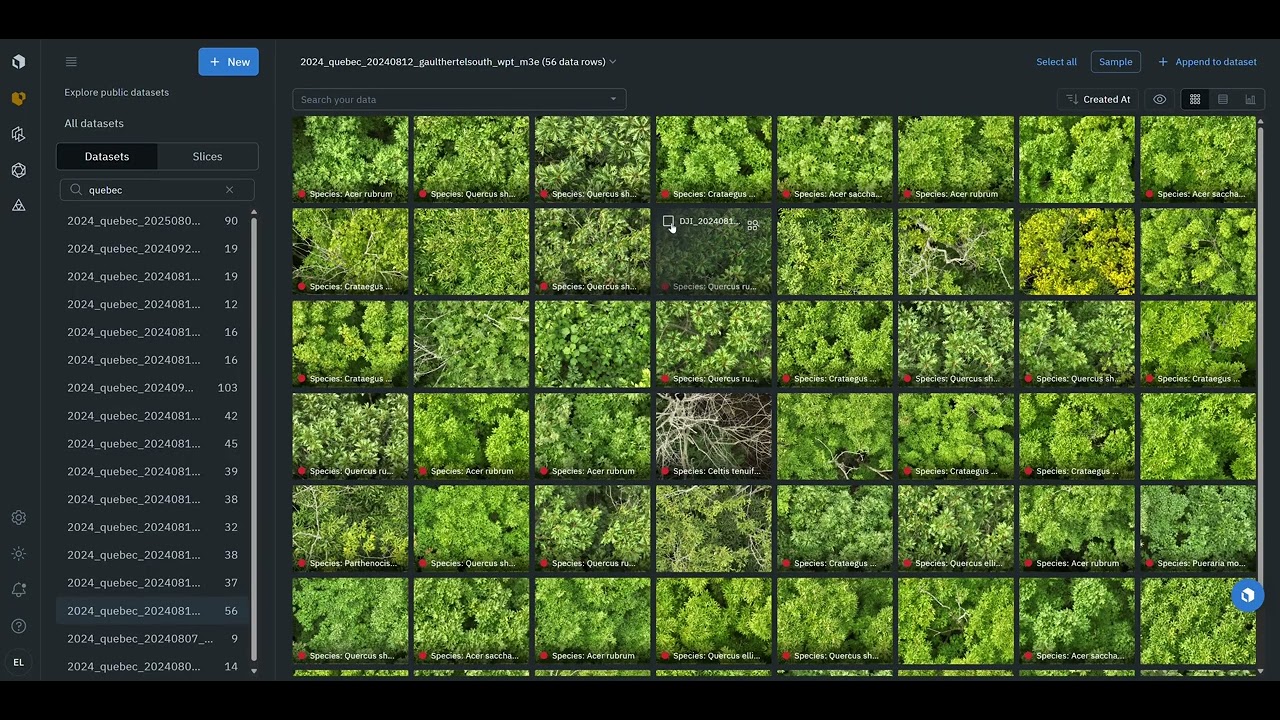The image size is (1280, 720).
Task: Select All datasets in the sidebar
Action: point(94,123)
